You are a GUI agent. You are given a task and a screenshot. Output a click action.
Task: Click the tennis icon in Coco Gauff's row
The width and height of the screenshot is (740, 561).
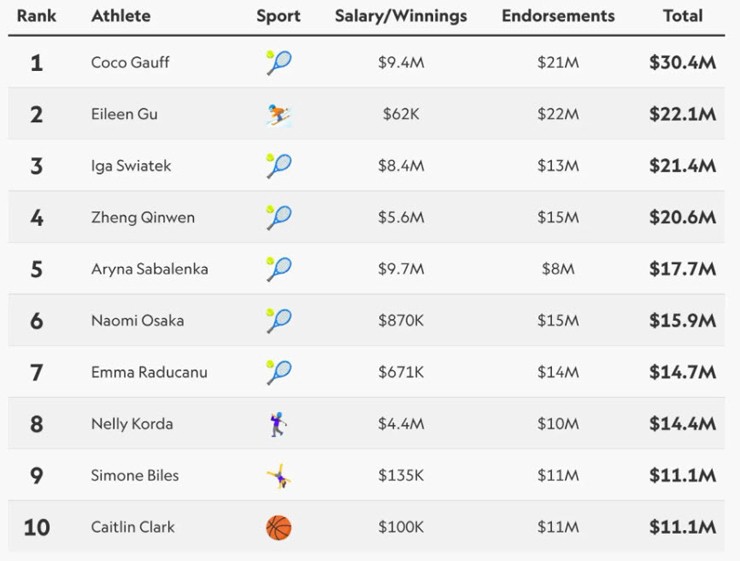click(278, 62)
